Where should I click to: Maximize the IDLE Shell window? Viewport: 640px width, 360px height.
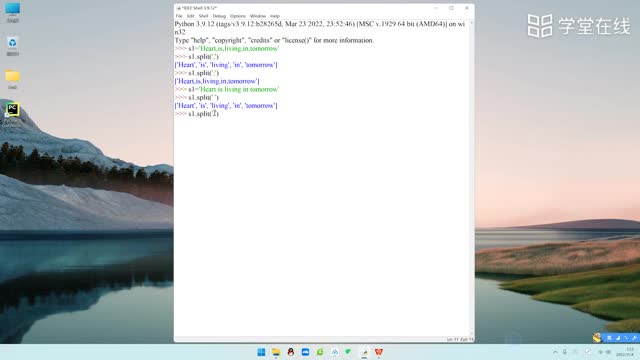click(451, 8)
